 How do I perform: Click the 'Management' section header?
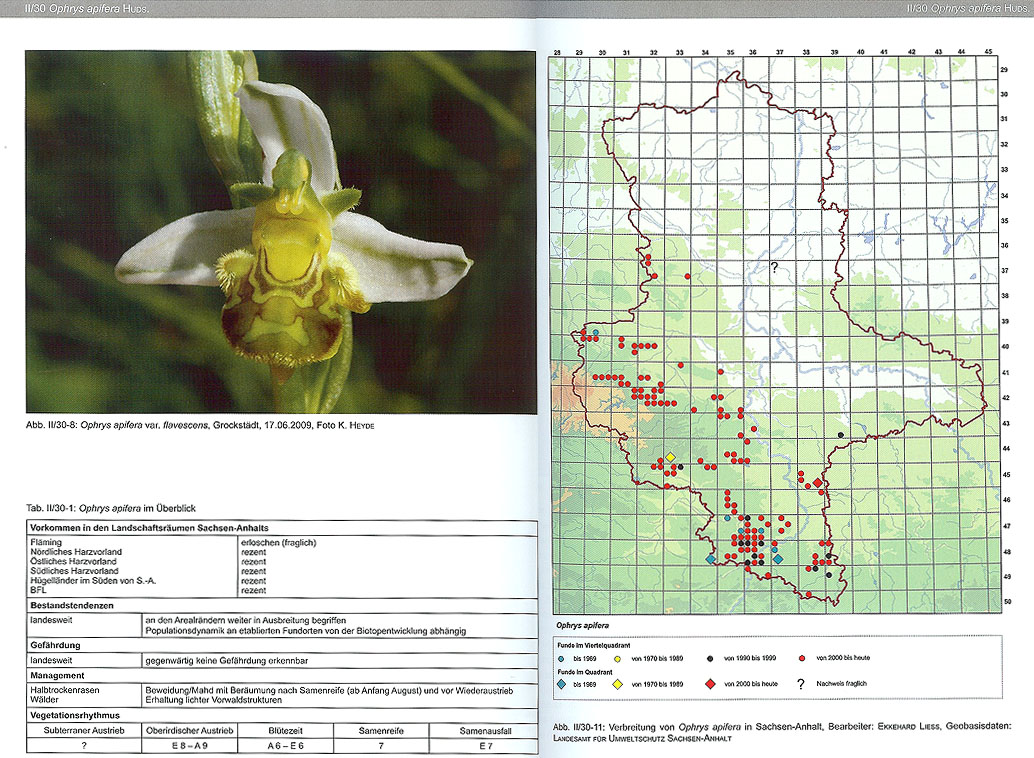57,676
